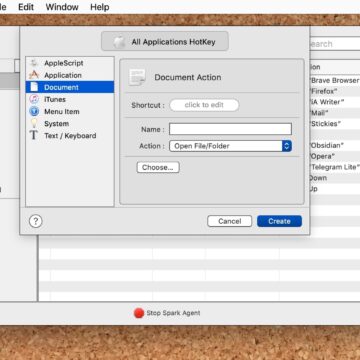Open the Help menu
The image size is (360, 360).
tap(100, 7)
